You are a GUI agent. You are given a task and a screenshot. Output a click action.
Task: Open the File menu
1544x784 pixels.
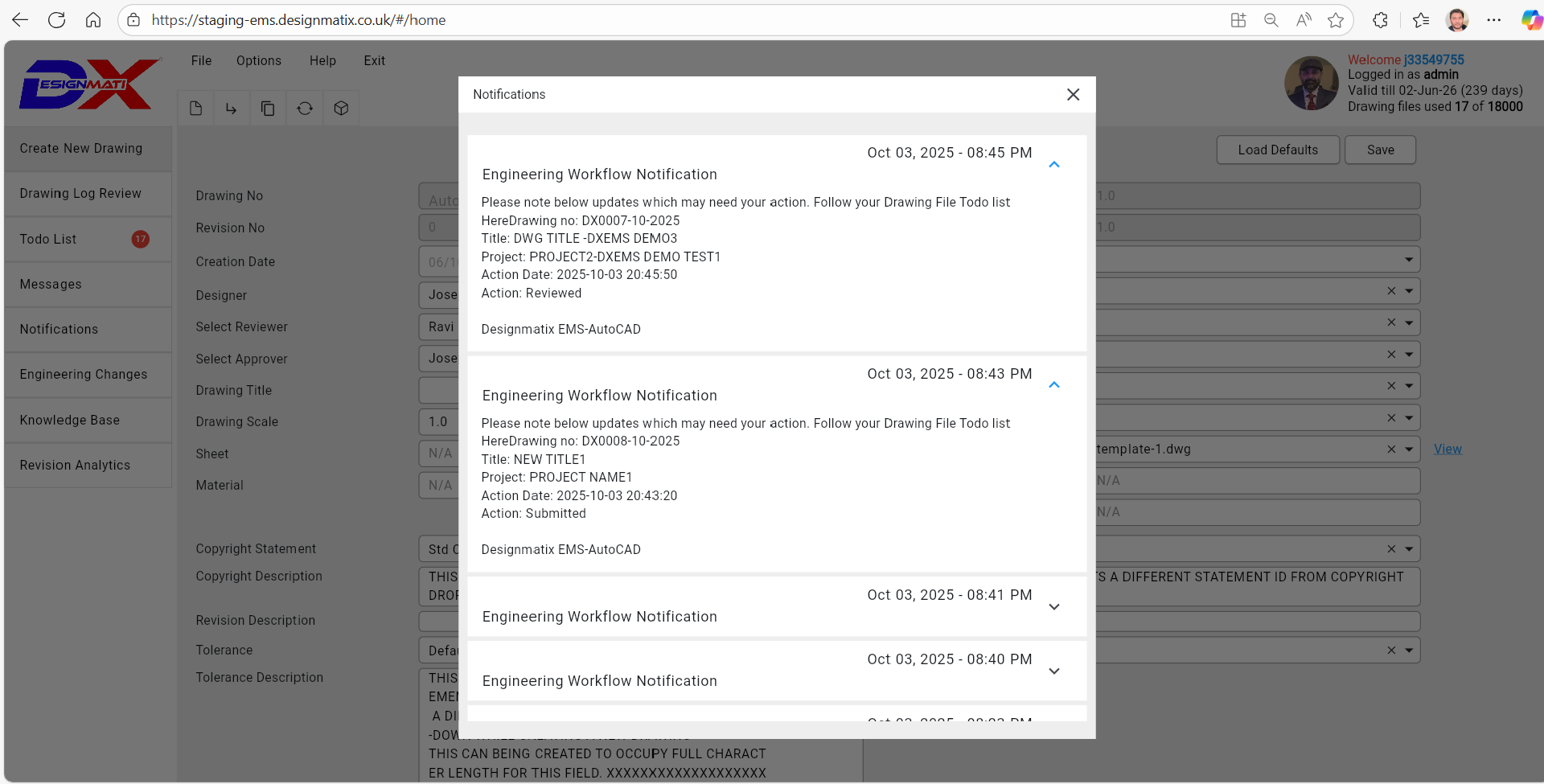[x=201, y=61]
